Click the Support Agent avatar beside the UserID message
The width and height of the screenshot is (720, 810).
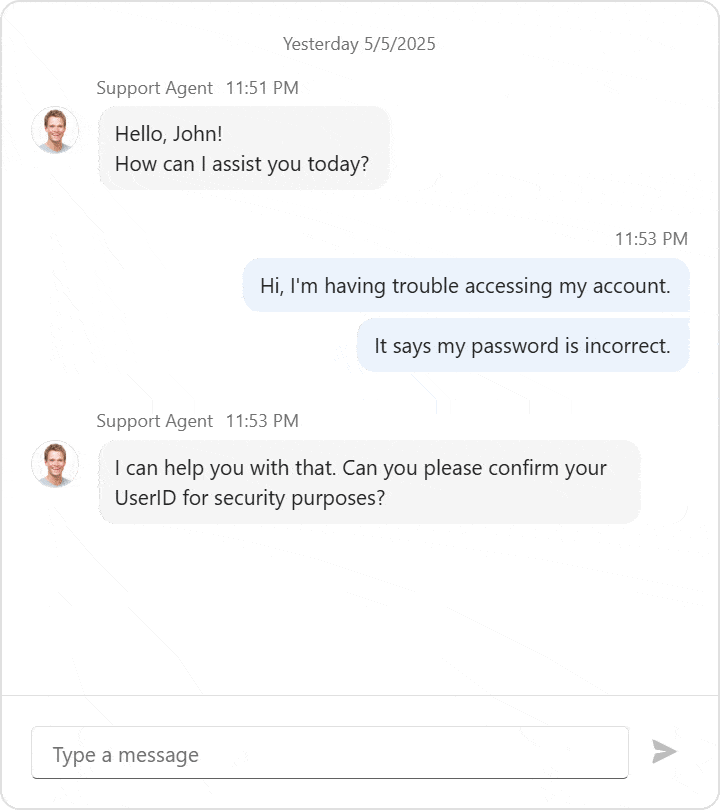(56, 464)
